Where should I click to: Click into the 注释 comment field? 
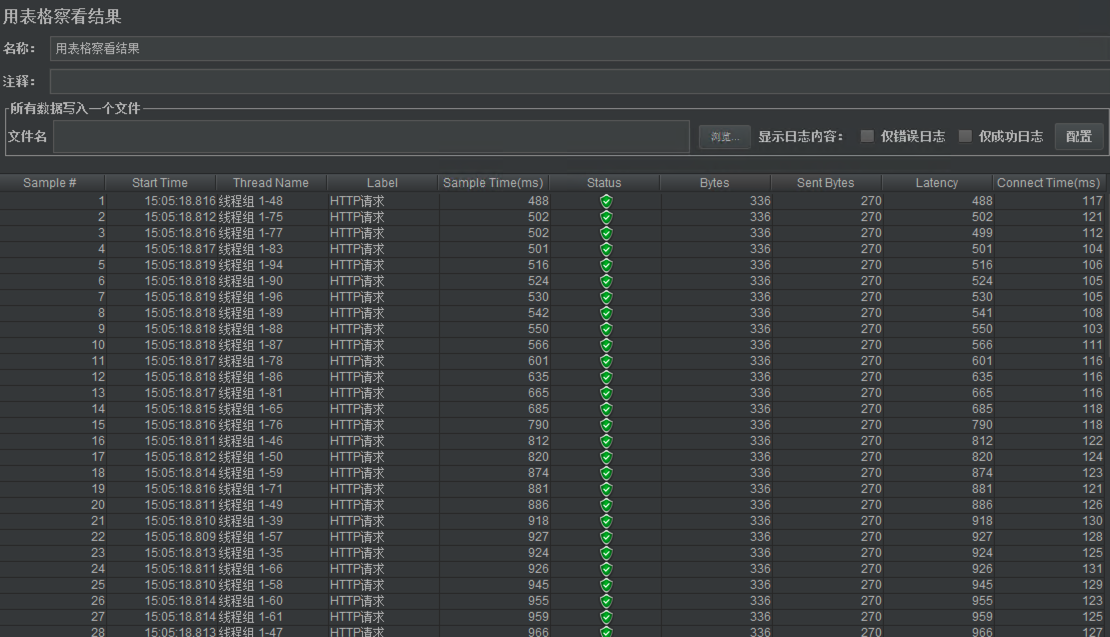click(578, 81)
